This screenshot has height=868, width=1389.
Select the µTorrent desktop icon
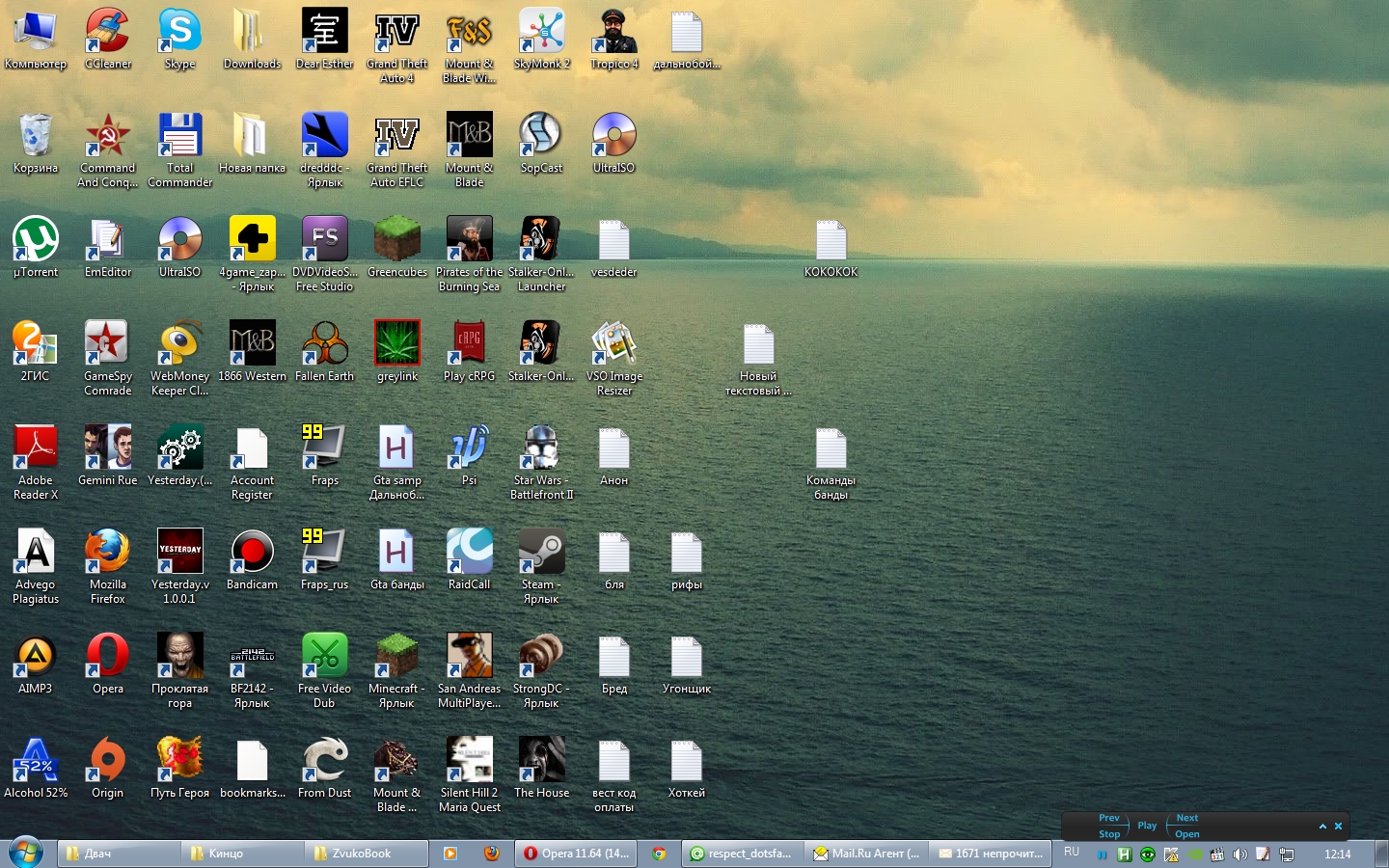(36, 239)
